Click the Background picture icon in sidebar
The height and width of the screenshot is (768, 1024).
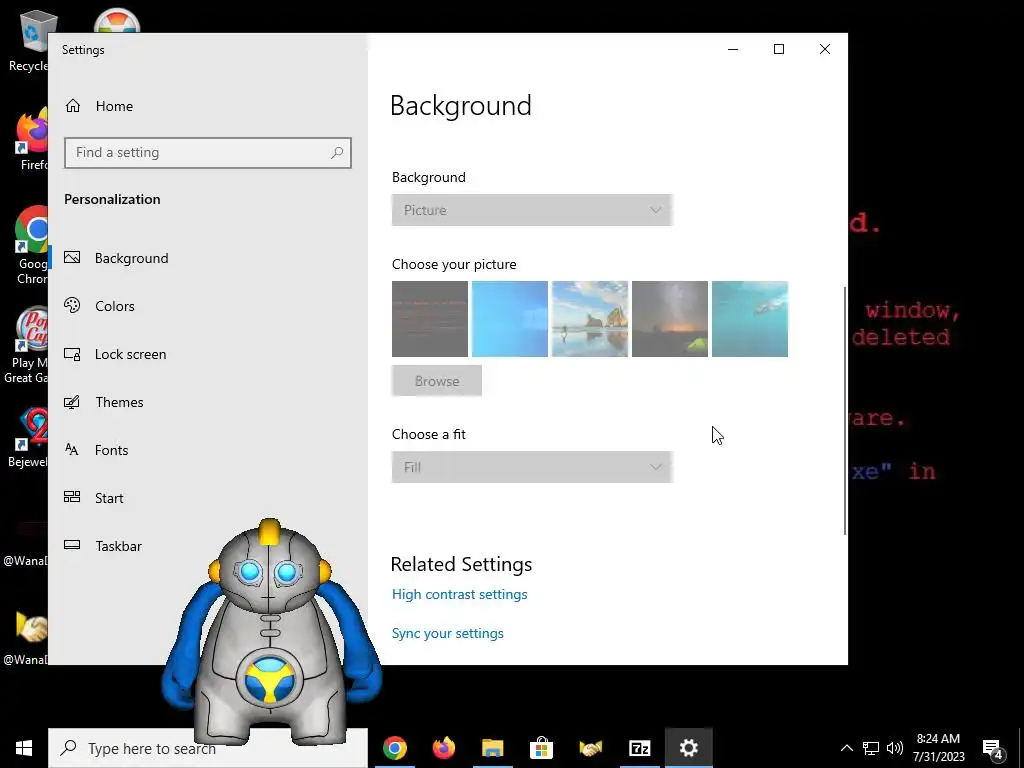click(x=72, y=257)
